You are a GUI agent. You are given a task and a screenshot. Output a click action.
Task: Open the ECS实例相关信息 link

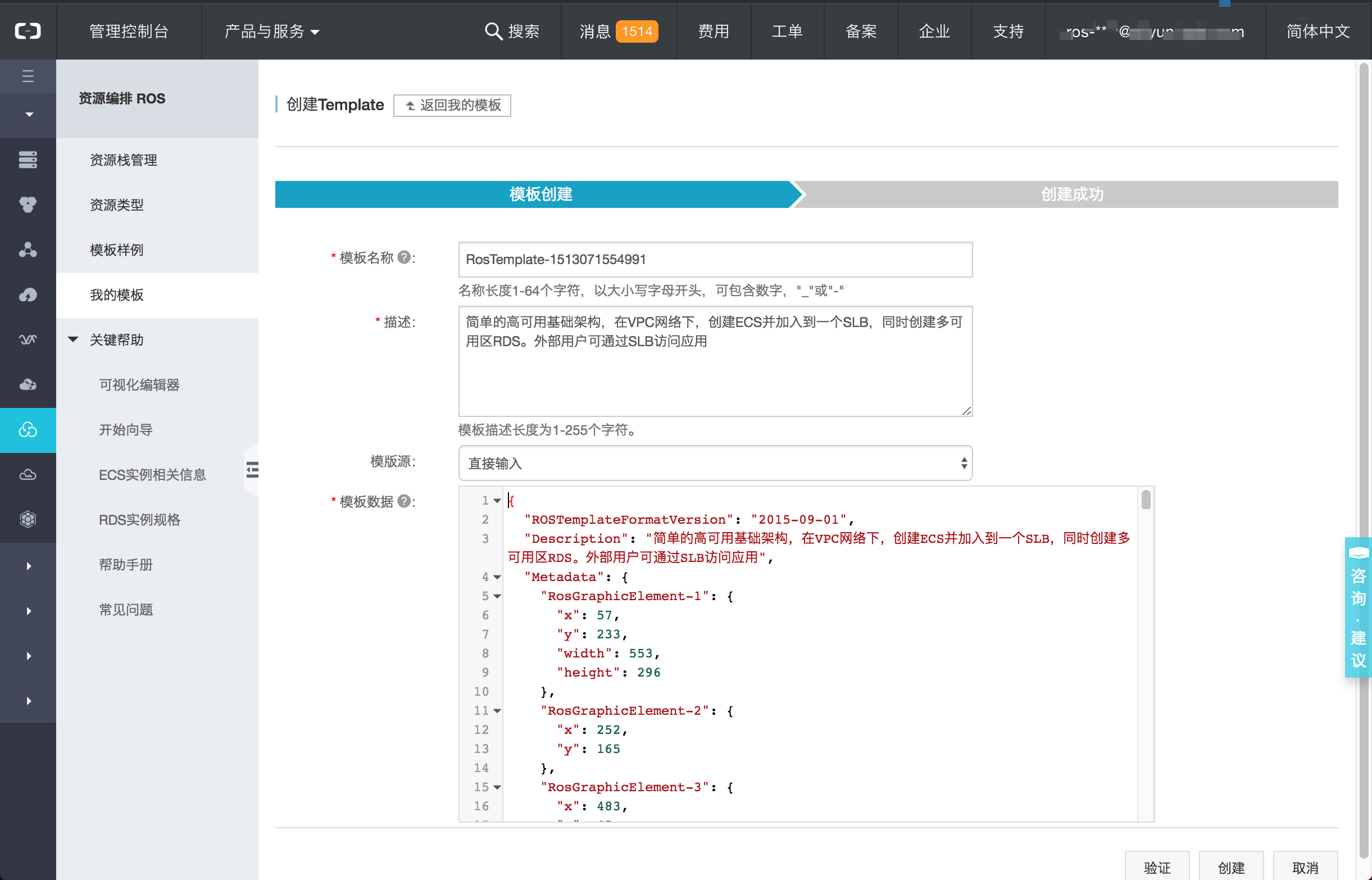pyautogui.click(x=152, y=475)
